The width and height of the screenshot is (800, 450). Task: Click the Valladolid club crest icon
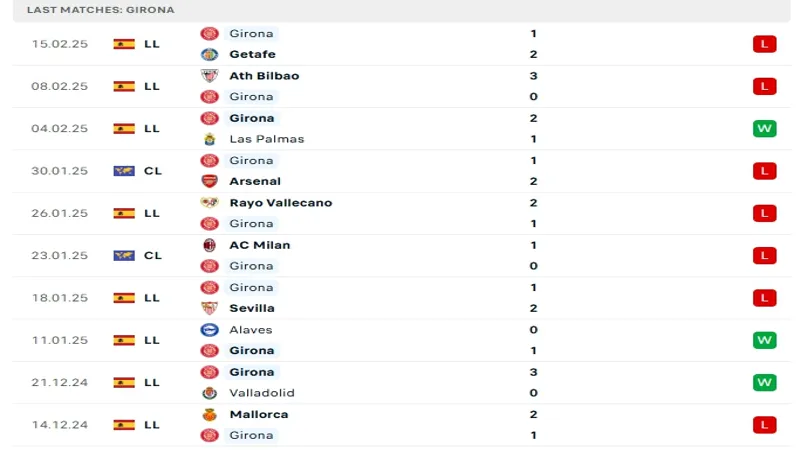[209, 393]
